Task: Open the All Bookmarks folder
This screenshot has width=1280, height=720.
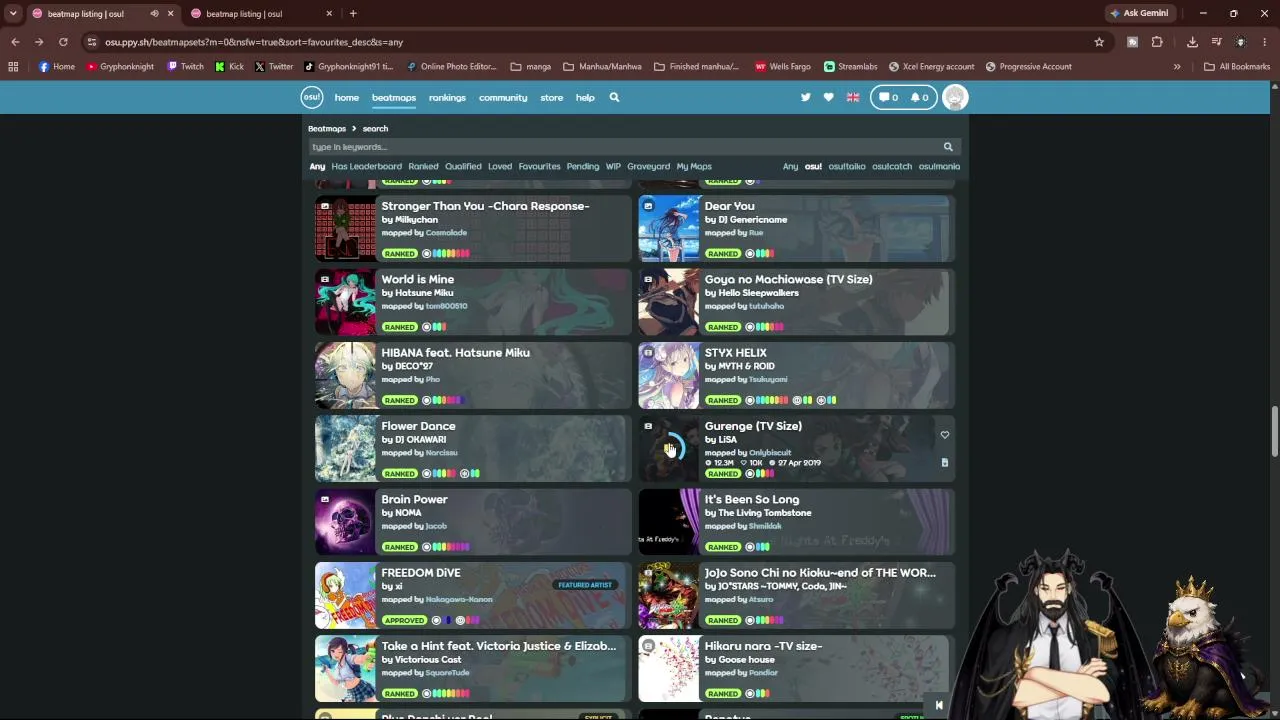Action: point(1237,67)
